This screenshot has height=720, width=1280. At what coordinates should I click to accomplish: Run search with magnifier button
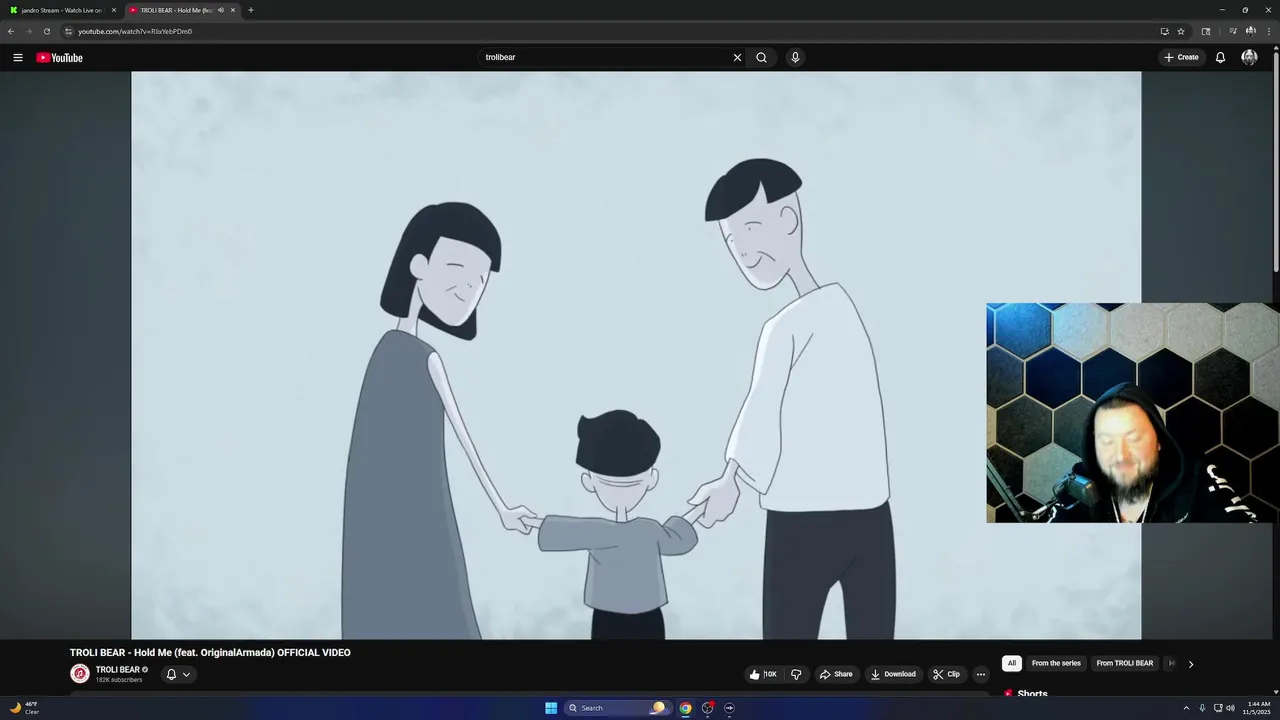coord(761,57)
